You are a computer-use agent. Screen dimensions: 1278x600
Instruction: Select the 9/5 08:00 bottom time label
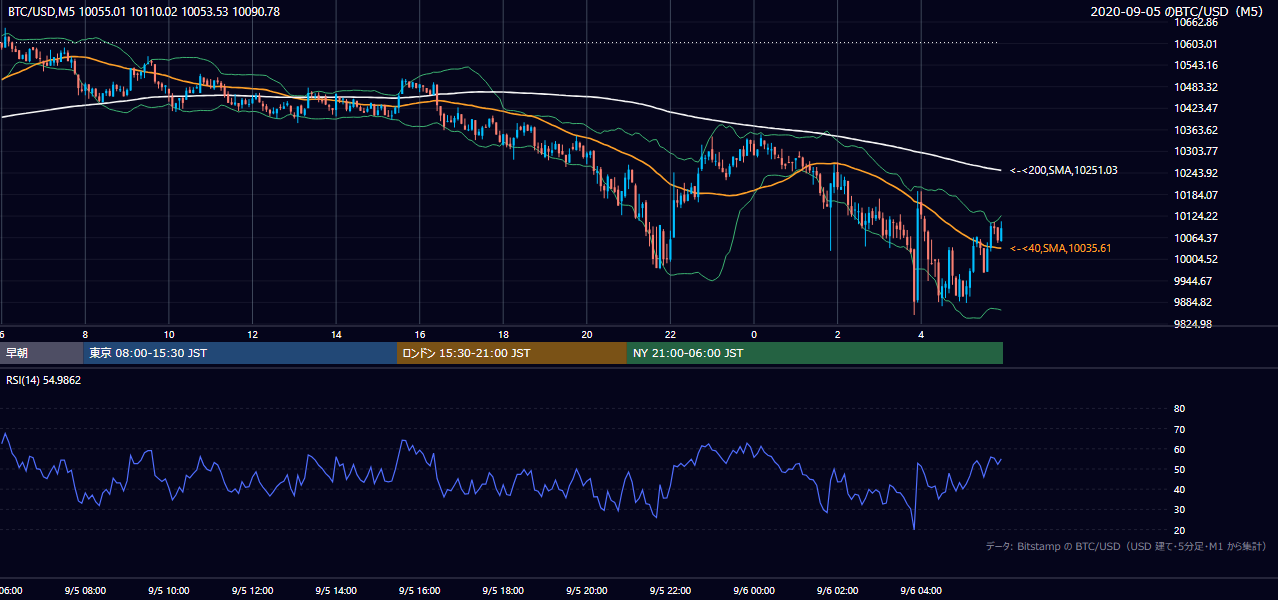tap(85, 591)
